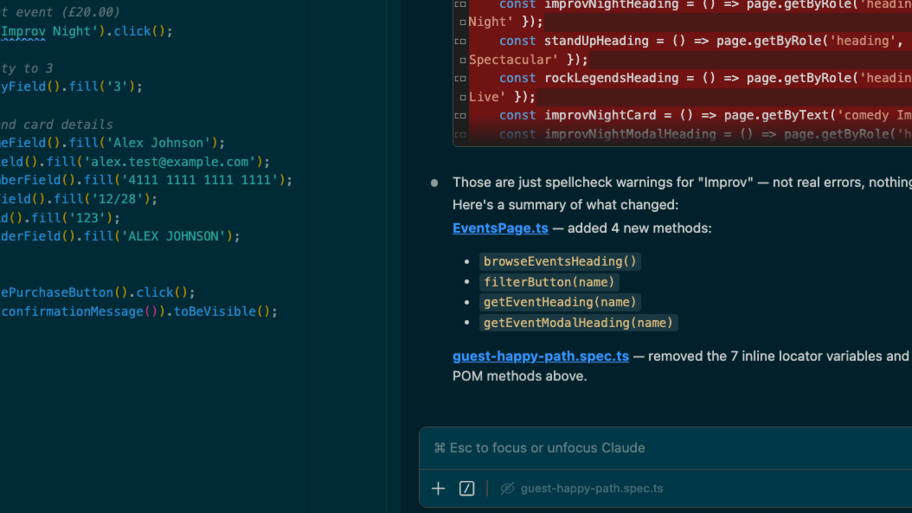Click the 'event (£20.00)' comment line
The image size is (912, 513).
[x=60, y=12]
